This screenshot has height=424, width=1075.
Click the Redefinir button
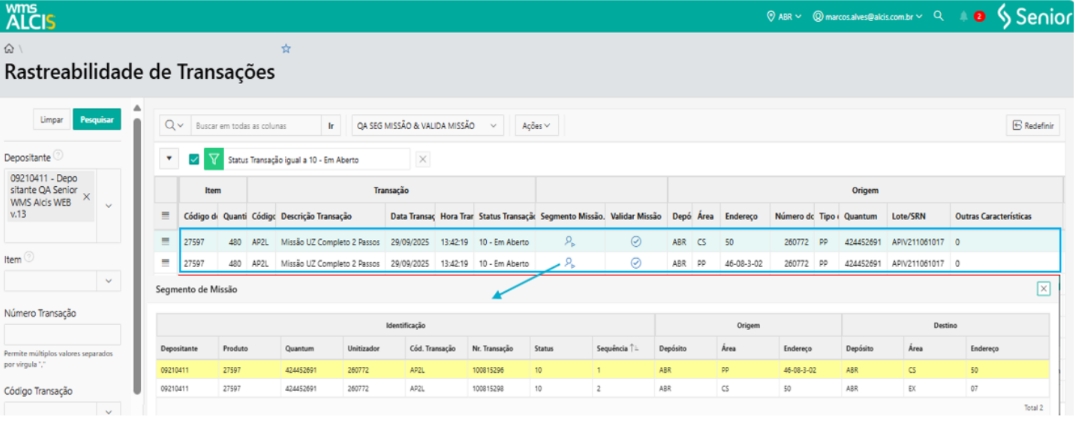click(x=1033, y=126)
